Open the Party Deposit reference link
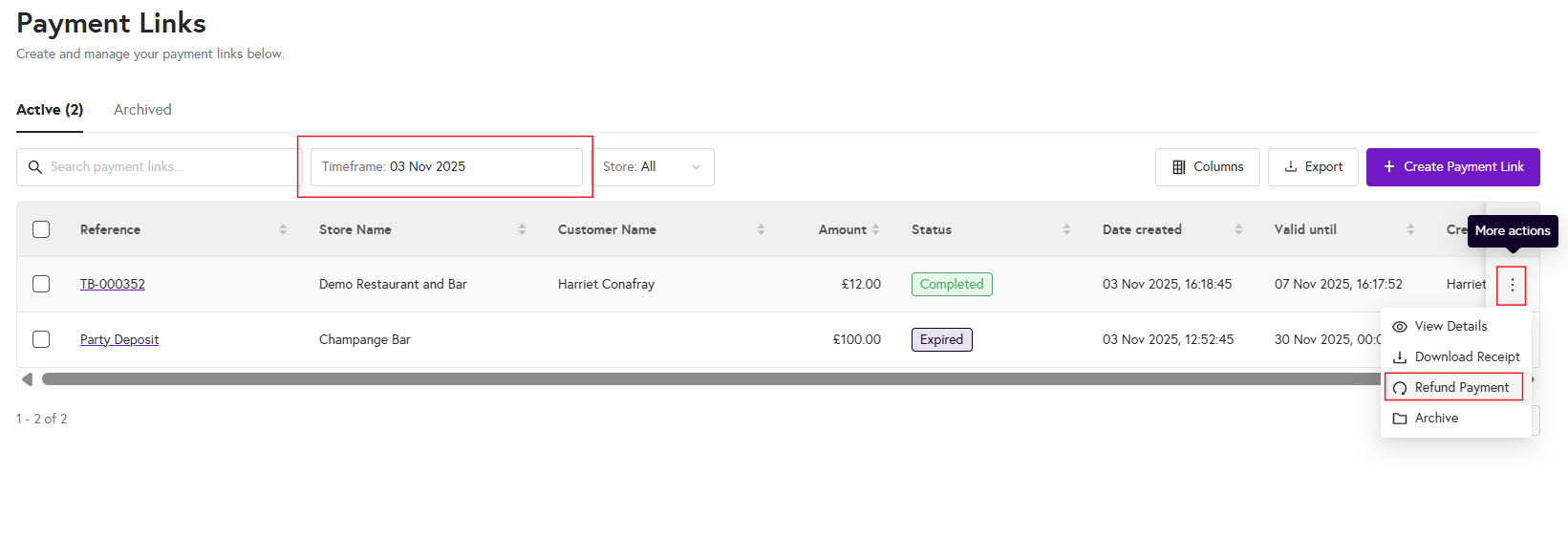The height and width of the screenshot is (539, 1568). [119, 339]
